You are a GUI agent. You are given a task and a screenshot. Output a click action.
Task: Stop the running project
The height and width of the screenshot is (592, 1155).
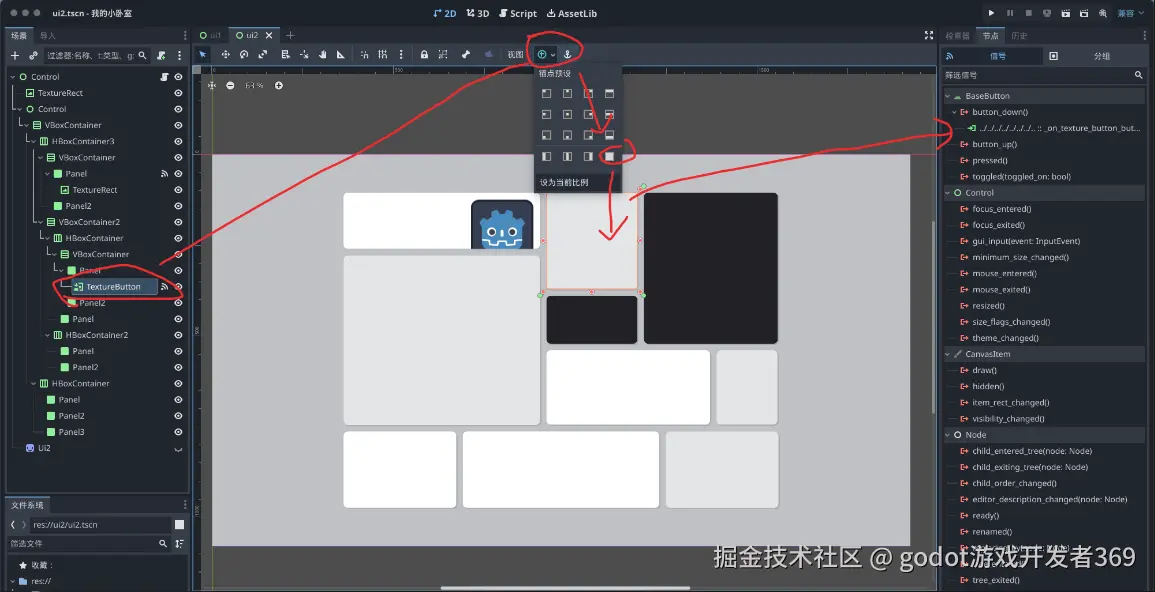[x=1028, y=13]
